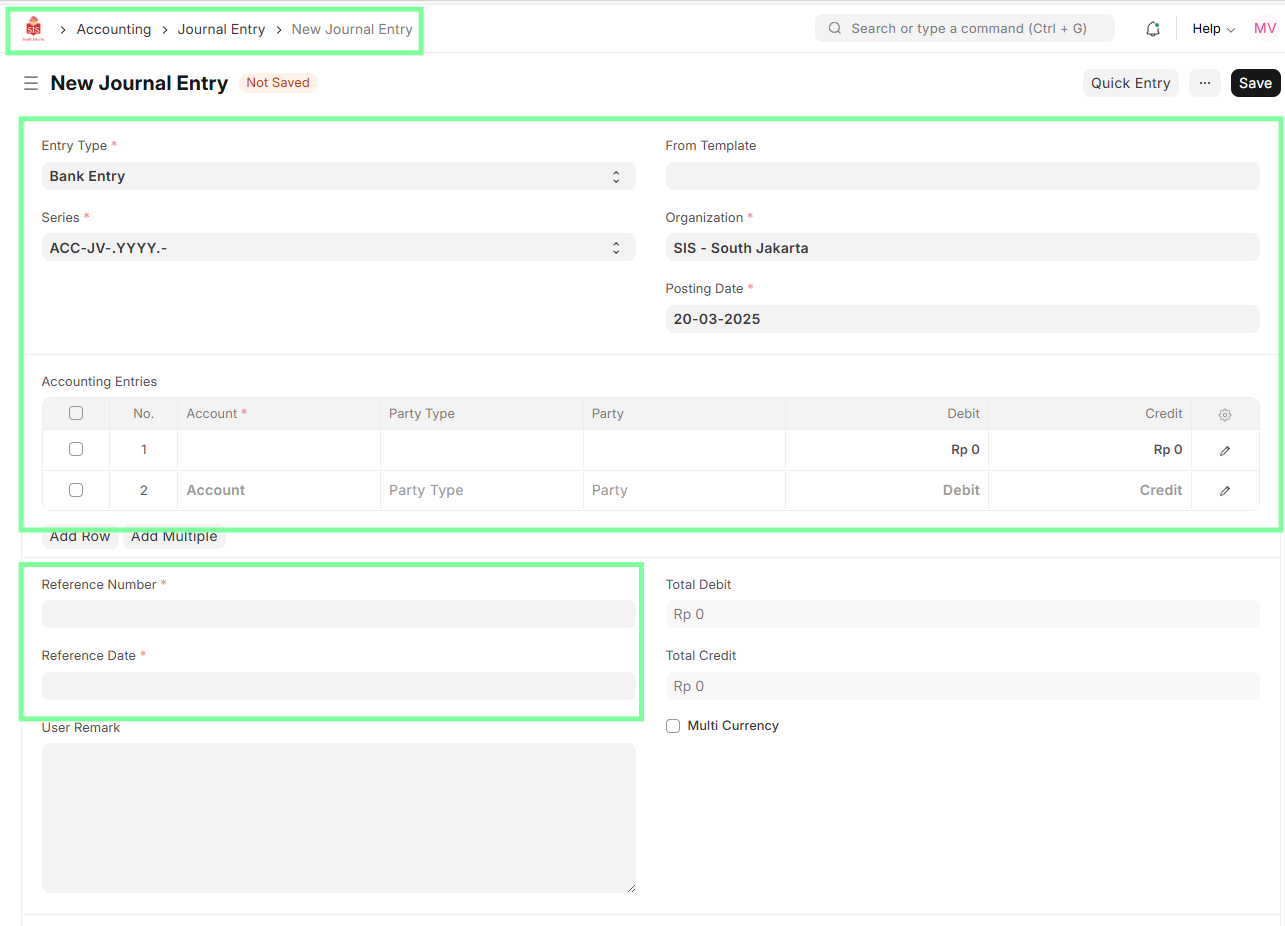1285x926 pixels.
Task: Open the notifications bell icon
Action: point(1153,29)
